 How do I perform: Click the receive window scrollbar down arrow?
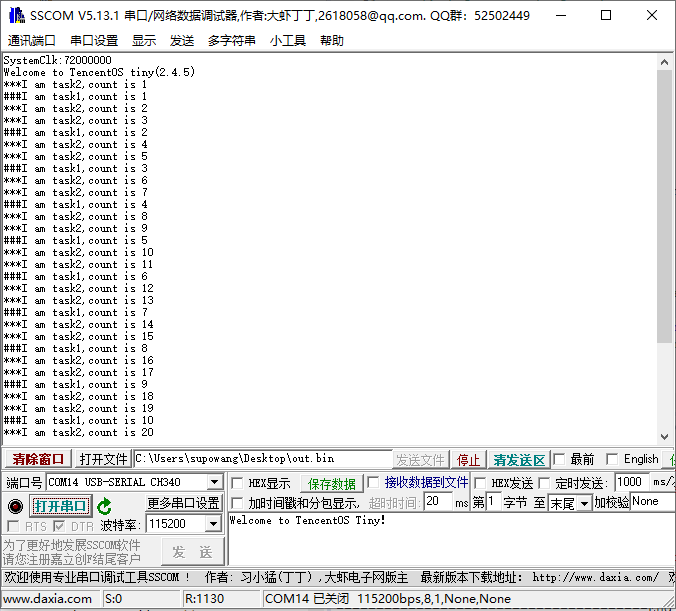[x=664, y=437]
